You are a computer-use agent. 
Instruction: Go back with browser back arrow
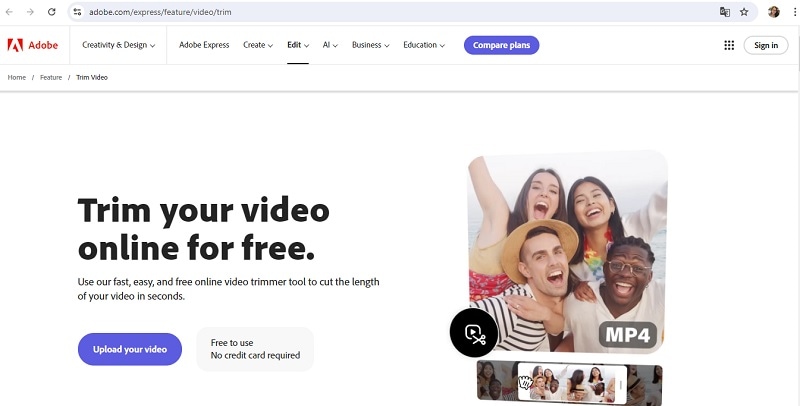(x=9, y=12)
